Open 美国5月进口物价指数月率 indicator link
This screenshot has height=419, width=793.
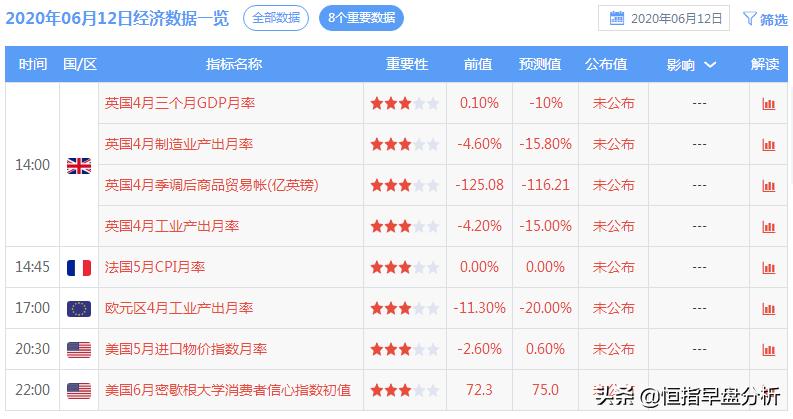tap(186, 349)
